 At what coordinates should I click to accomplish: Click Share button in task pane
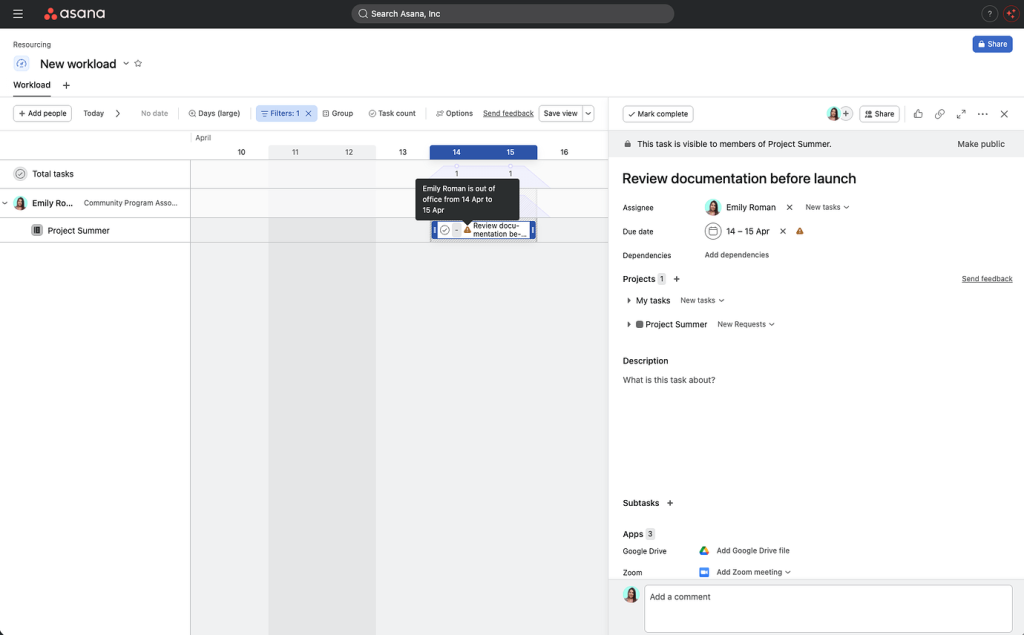[879, 114]
